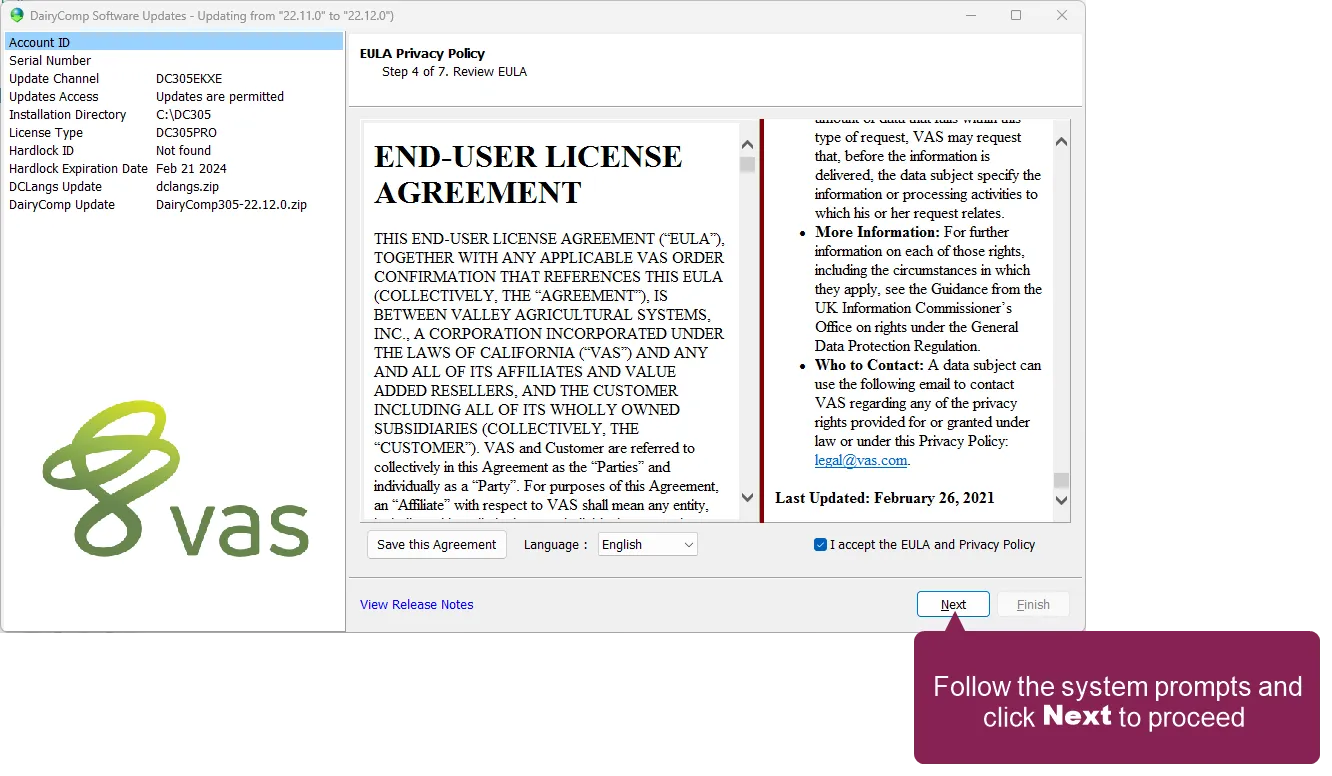The height and width of the screenshot is (776, 1332).
Task: Select the Hardlock ID row
Action: 174,151
